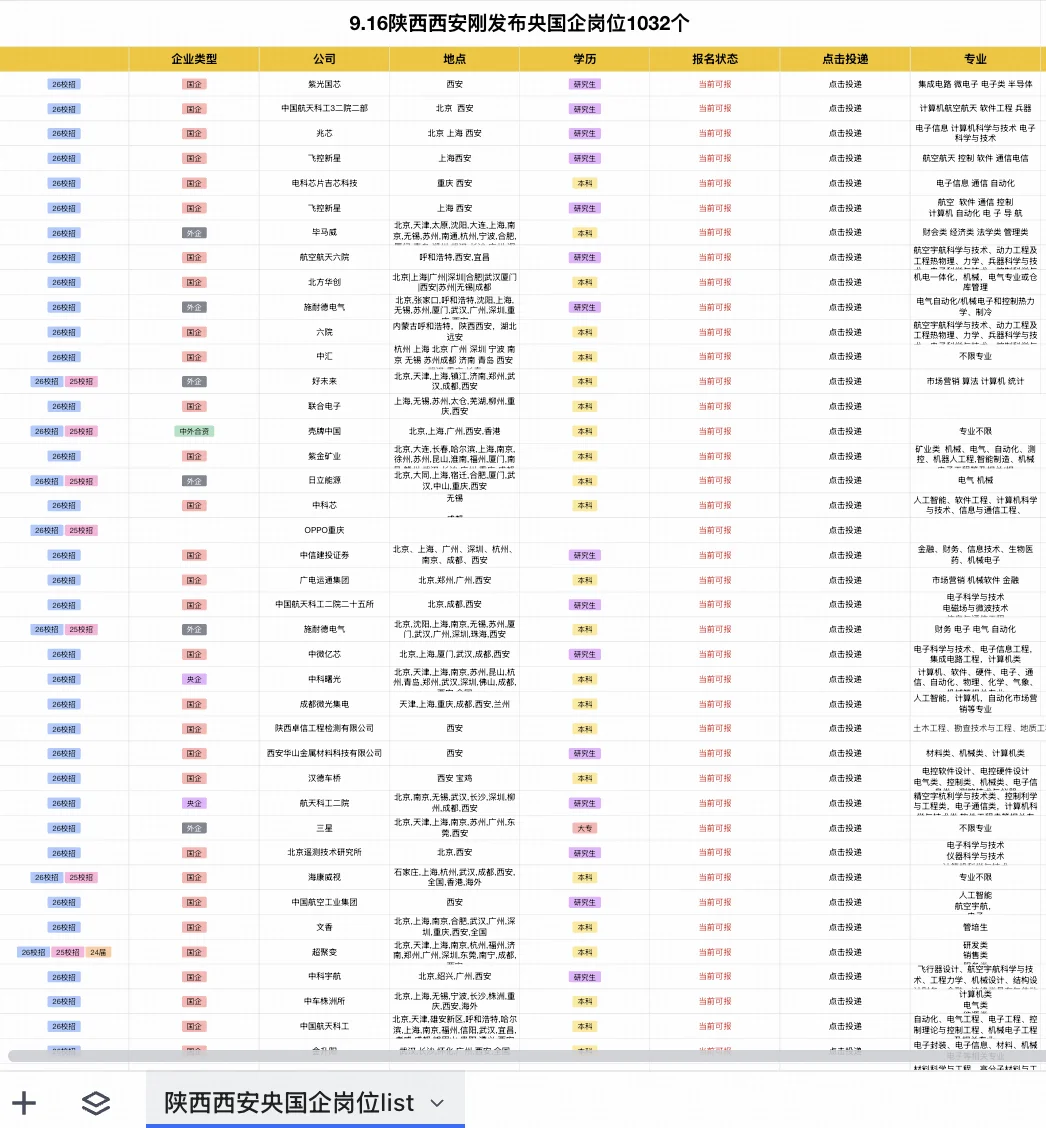Open 点击投递 link in 壳牌中国 row

(845, 431)
